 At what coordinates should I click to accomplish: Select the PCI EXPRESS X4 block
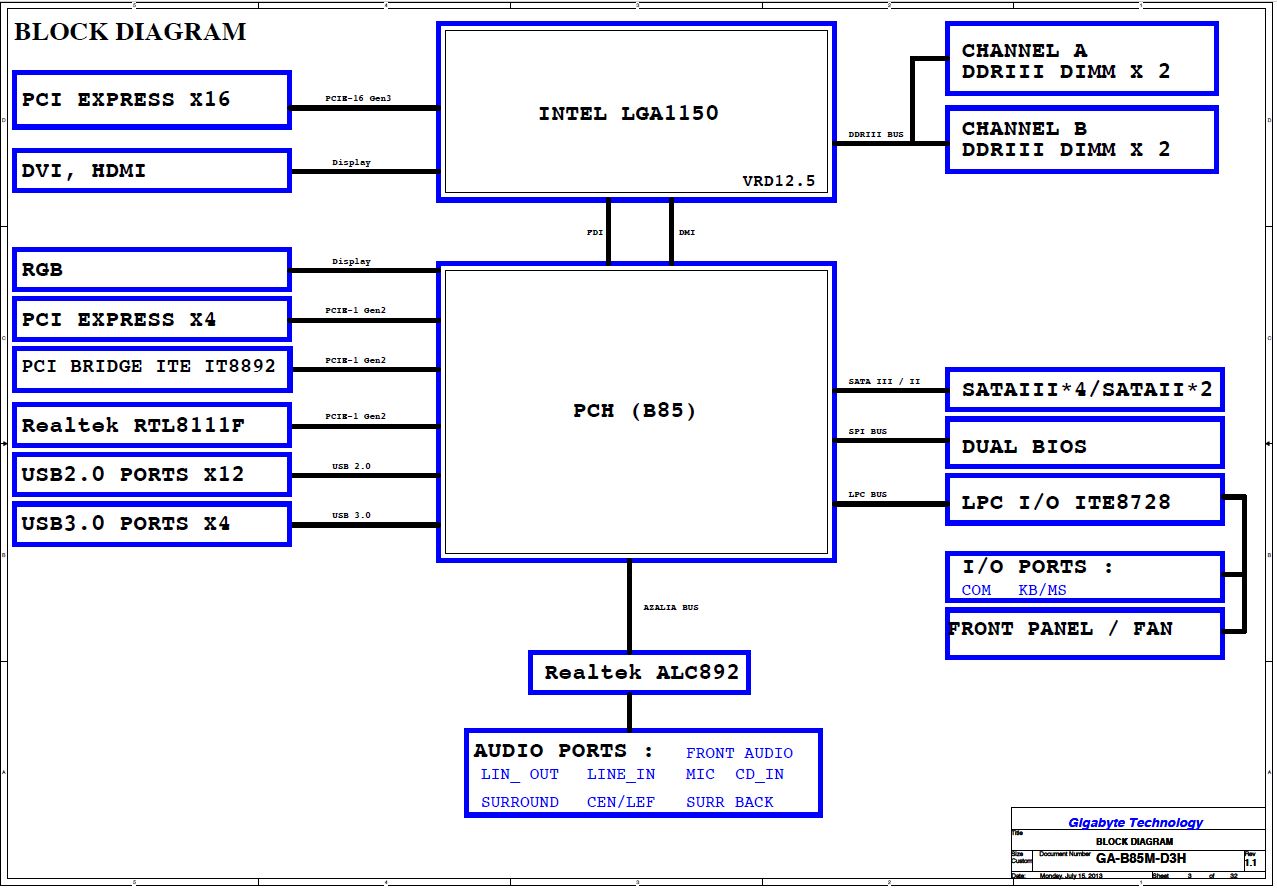[152, 320]
